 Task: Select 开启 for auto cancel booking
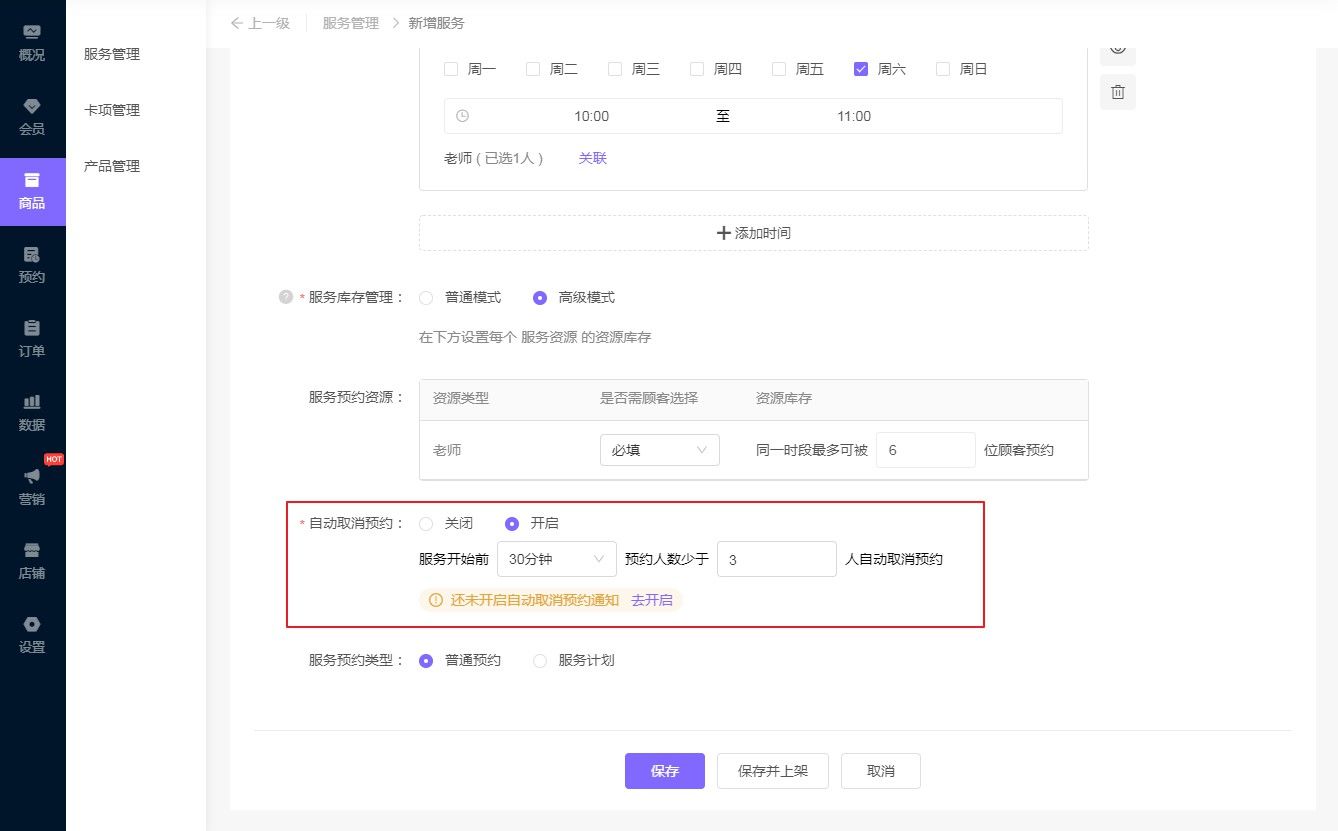pyautogui.click(x=512, y=524)
